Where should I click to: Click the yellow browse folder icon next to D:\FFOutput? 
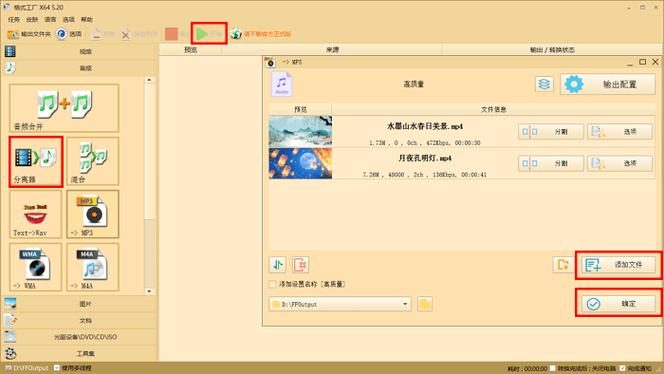[425, 304]
